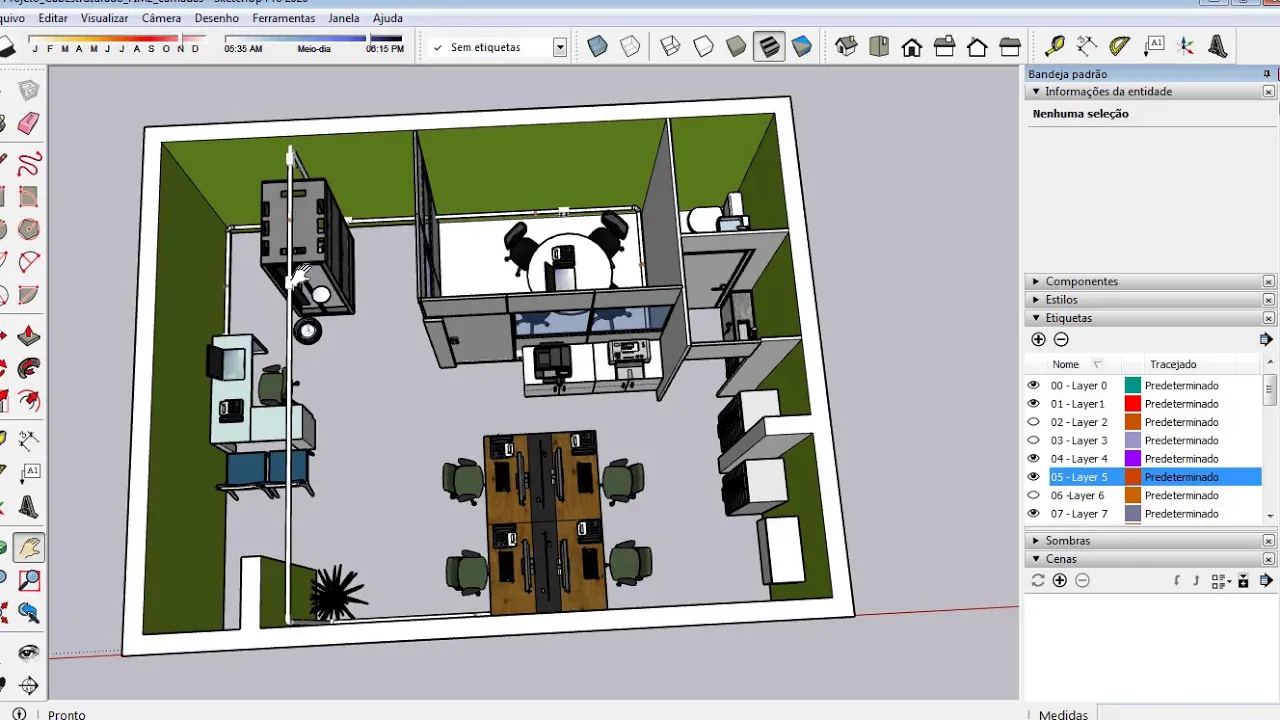Image resolution: width=1280 pixels, height=720 pixels.
Task: Switch to Wireframe face style
Action: pyautogui.click(x=671, y=46)
